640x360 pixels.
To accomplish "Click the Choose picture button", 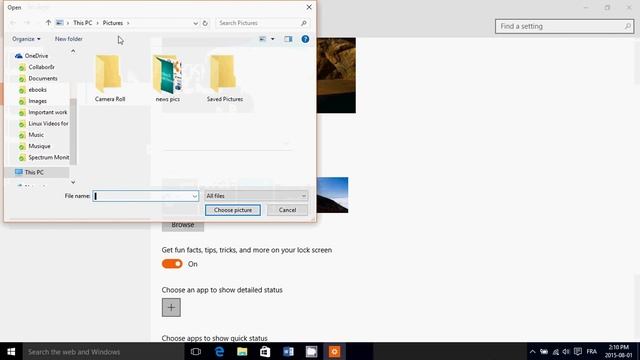I will pos(233,210).
